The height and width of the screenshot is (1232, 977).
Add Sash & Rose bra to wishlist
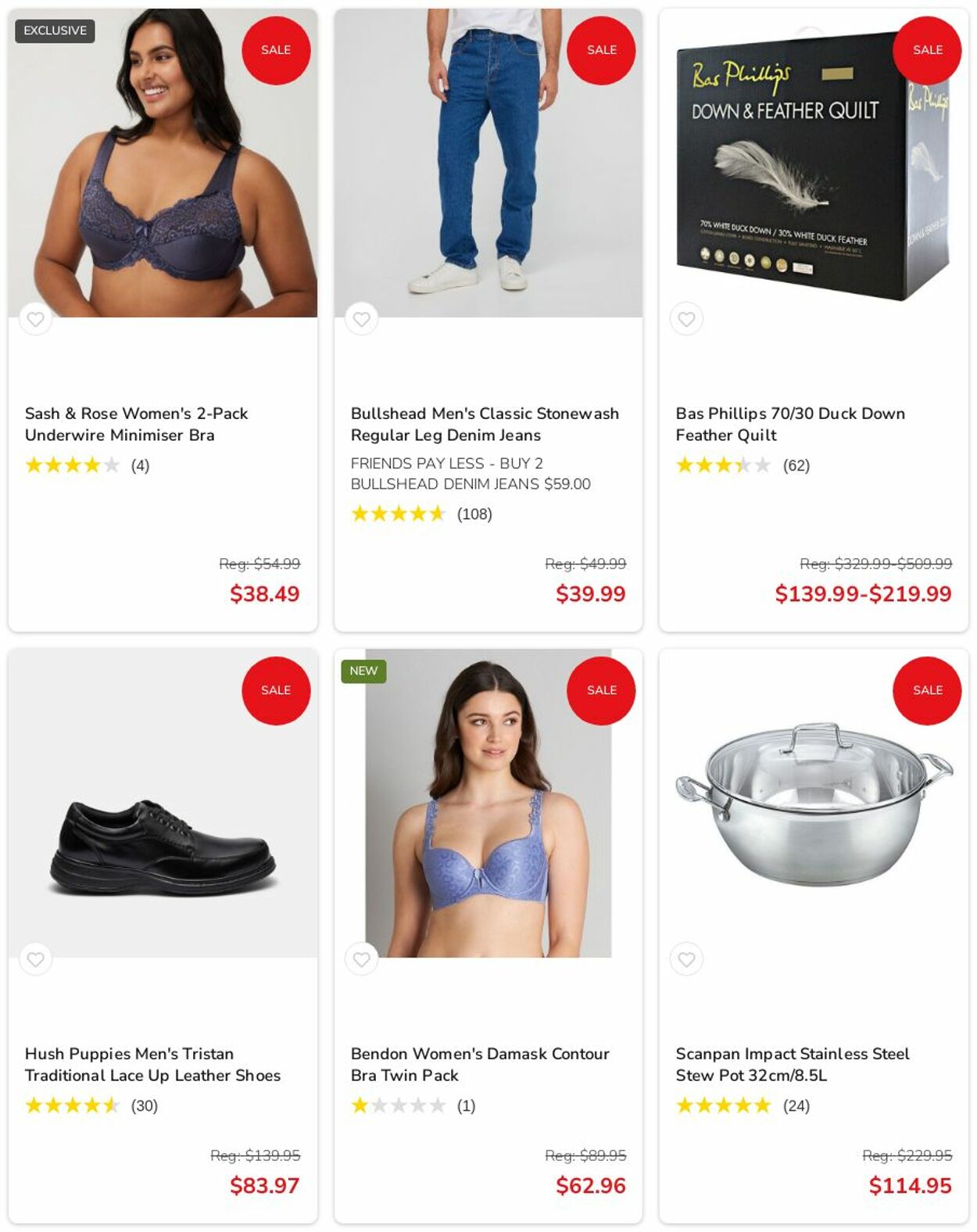[x=35, y=319]
